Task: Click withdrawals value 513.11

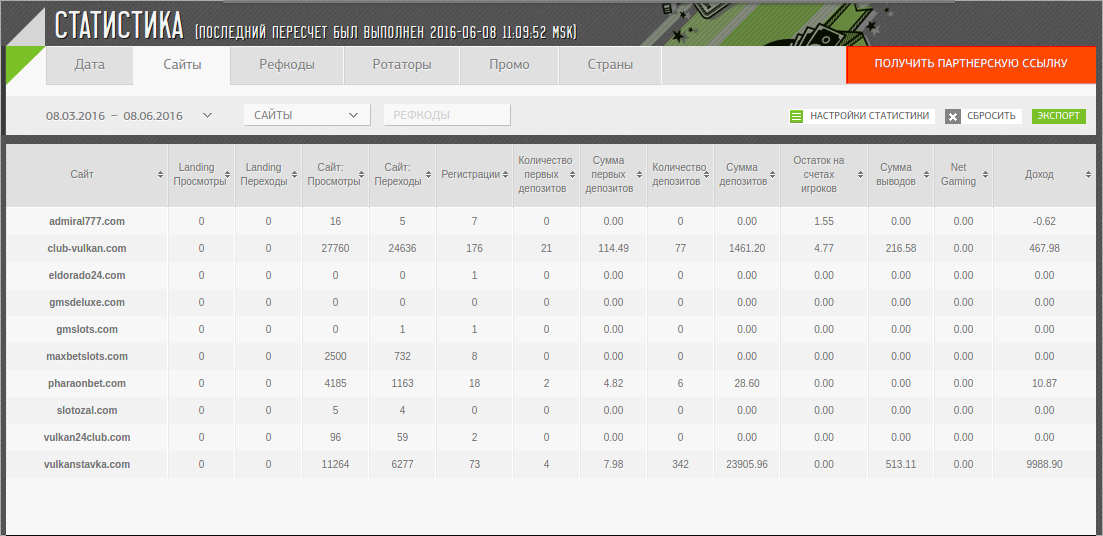Action: click(x=900, y=464)
